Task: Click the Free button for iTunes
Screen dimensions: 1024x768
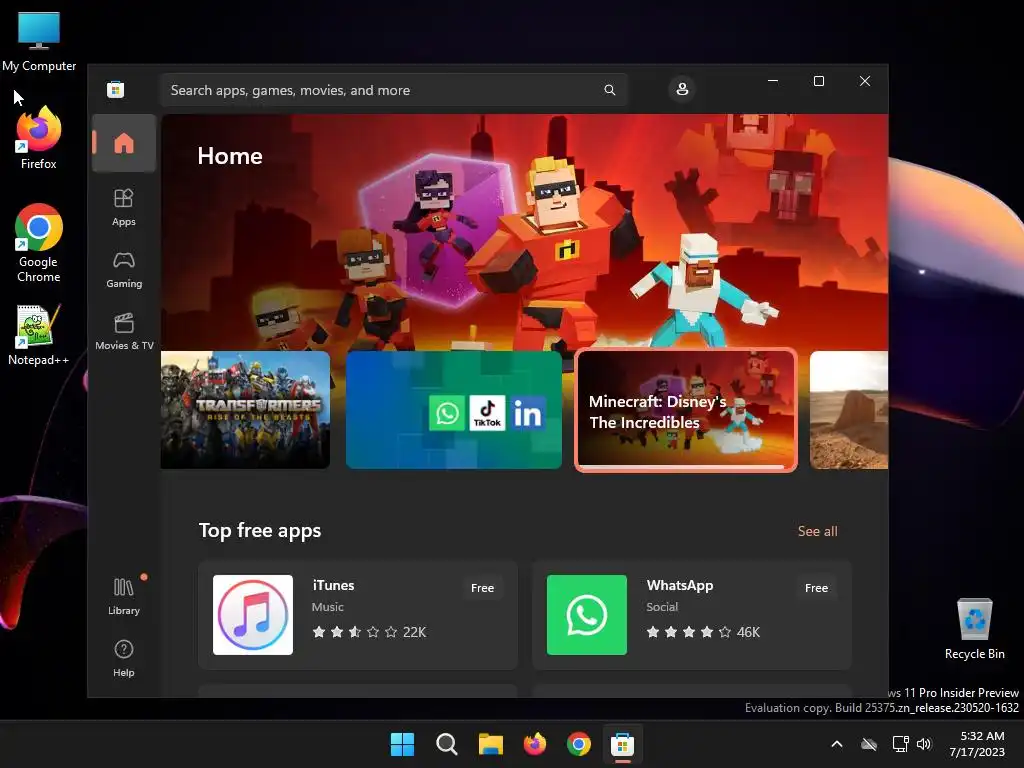Action: coord(482,588)
